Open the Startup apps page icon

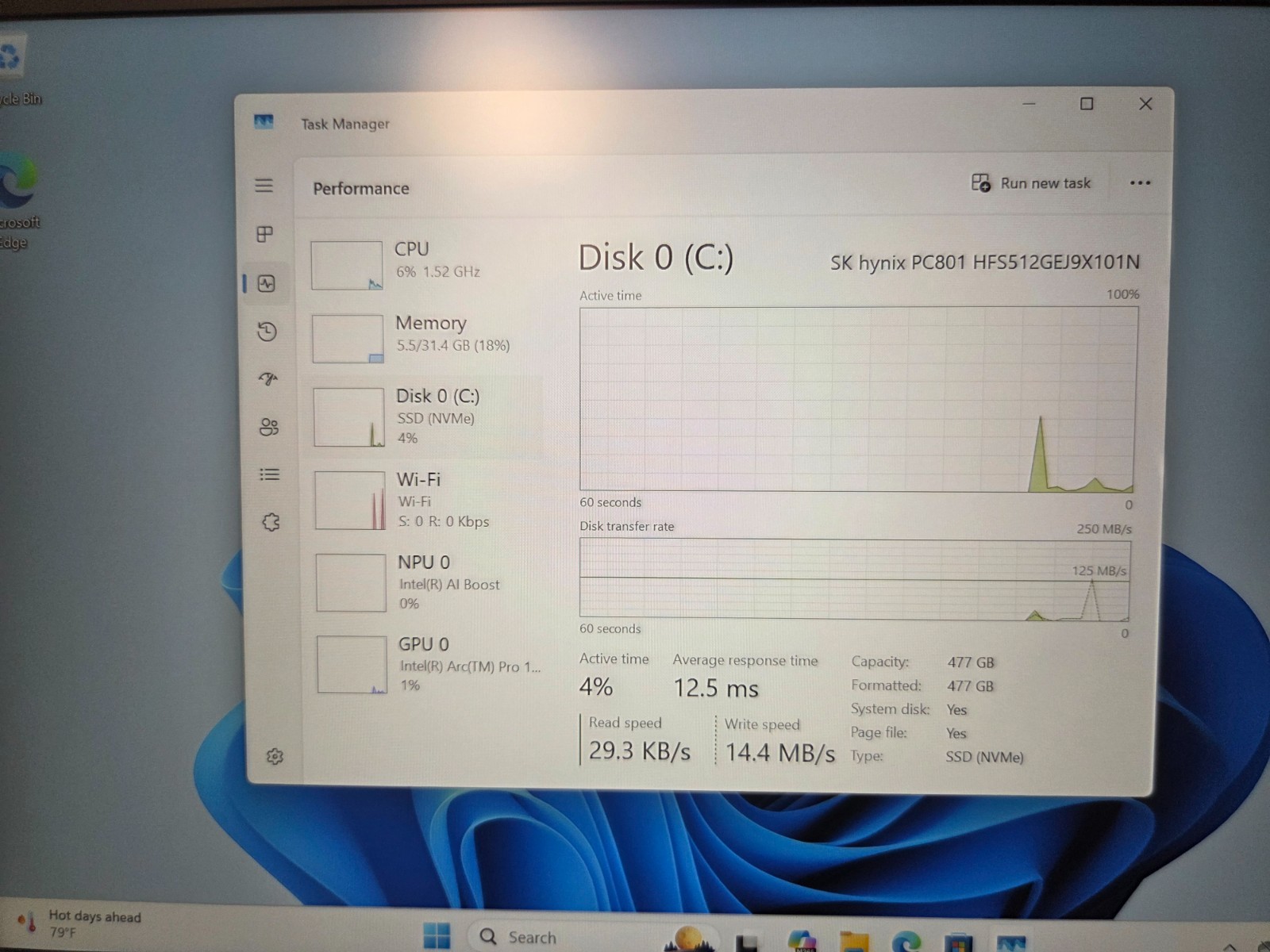[268, 379]
